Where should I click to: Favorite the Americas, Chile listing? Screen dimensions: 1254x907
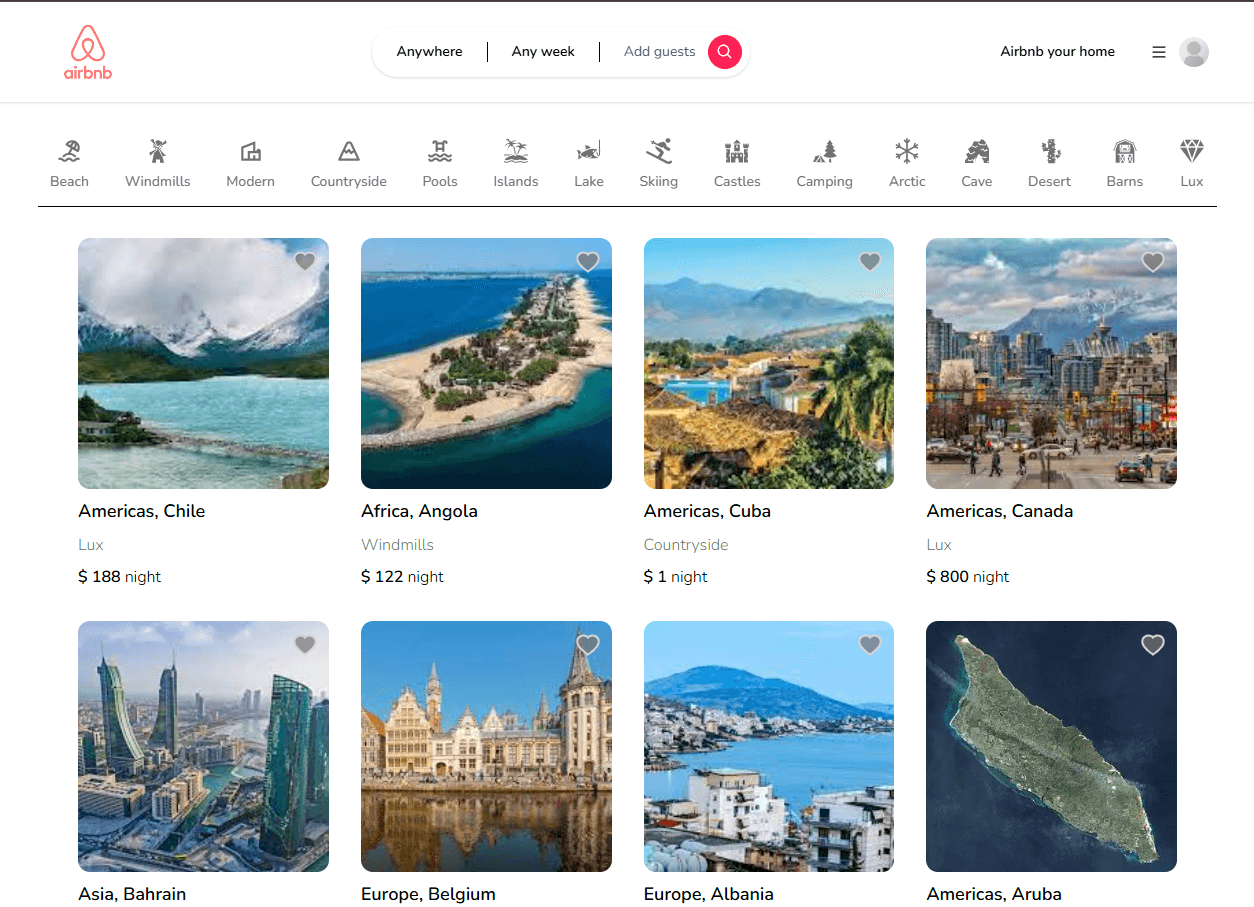point(305,262)
